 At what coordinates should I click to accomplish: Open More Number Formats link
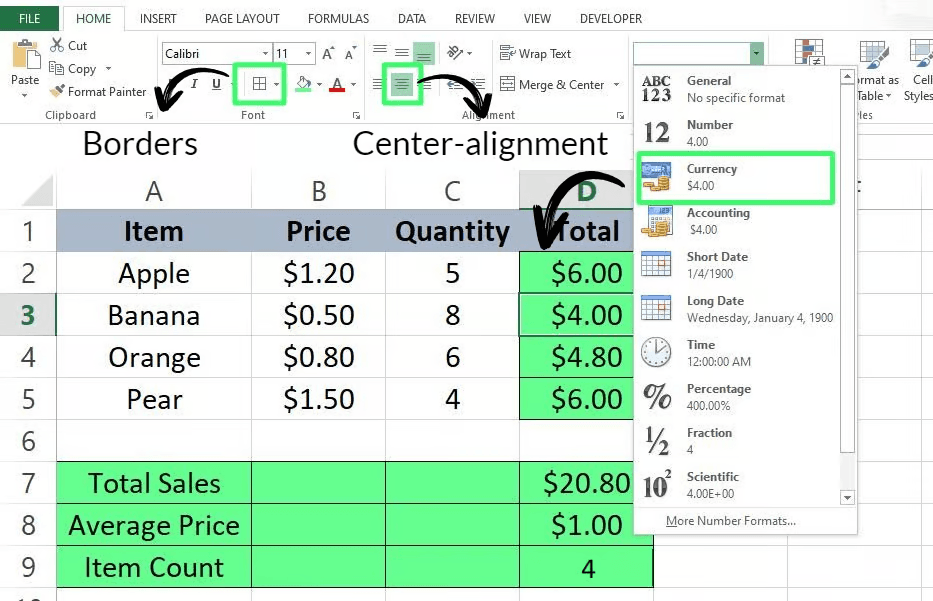click(x=730, y=521)
